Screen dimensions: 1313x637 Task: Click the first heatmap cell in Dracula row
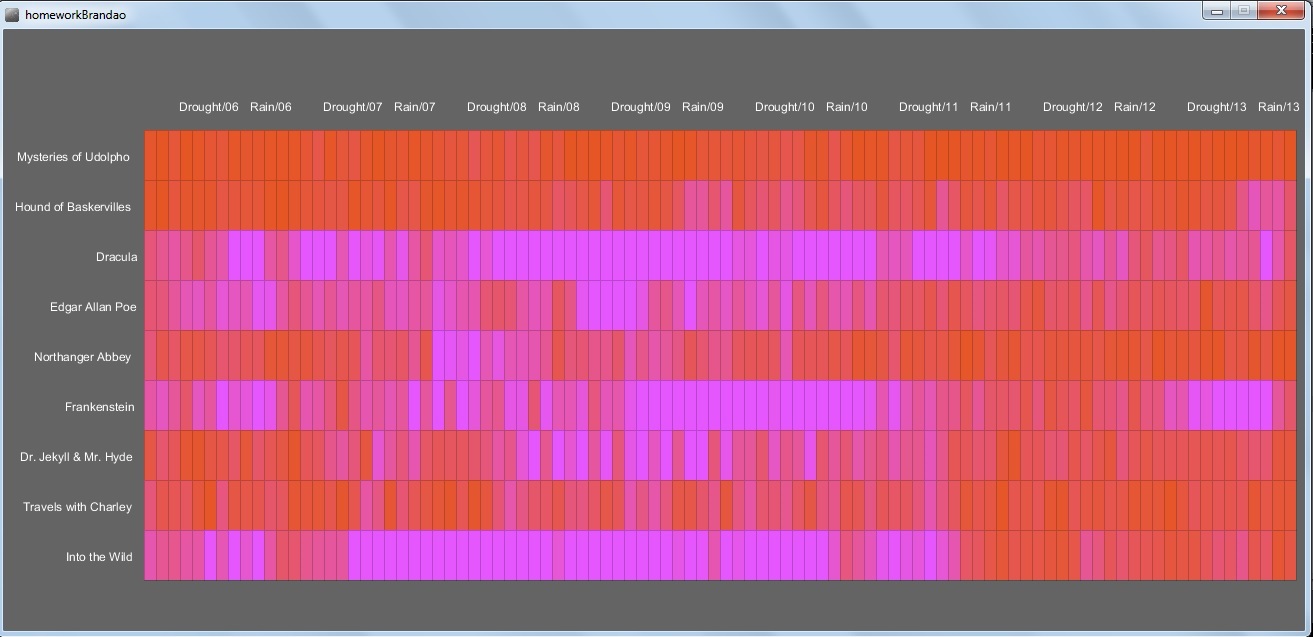click(151, 256)
